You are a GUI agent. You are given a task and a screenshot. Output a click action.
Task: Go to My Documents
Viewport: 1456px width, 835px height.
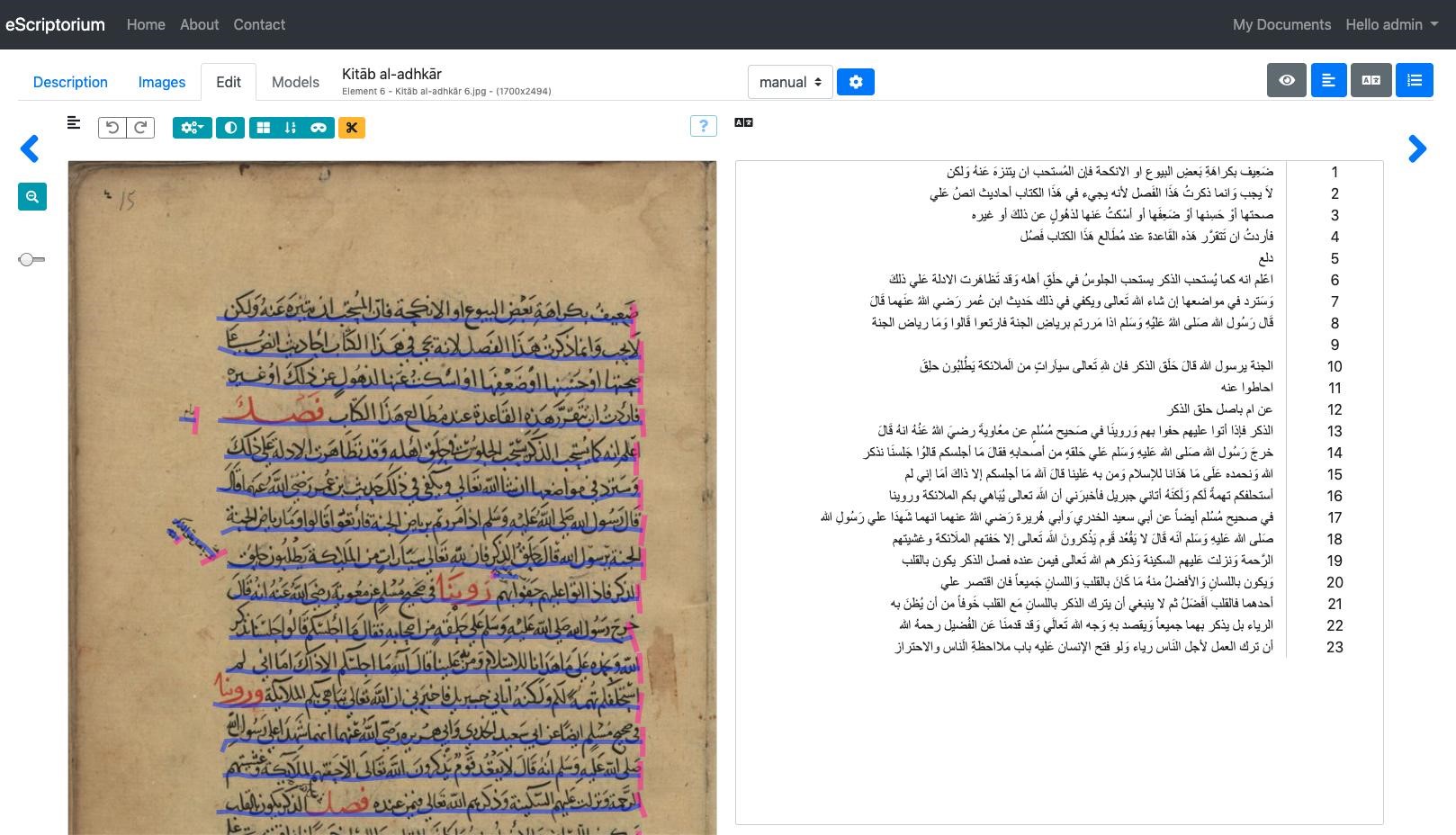[1281, 24]
